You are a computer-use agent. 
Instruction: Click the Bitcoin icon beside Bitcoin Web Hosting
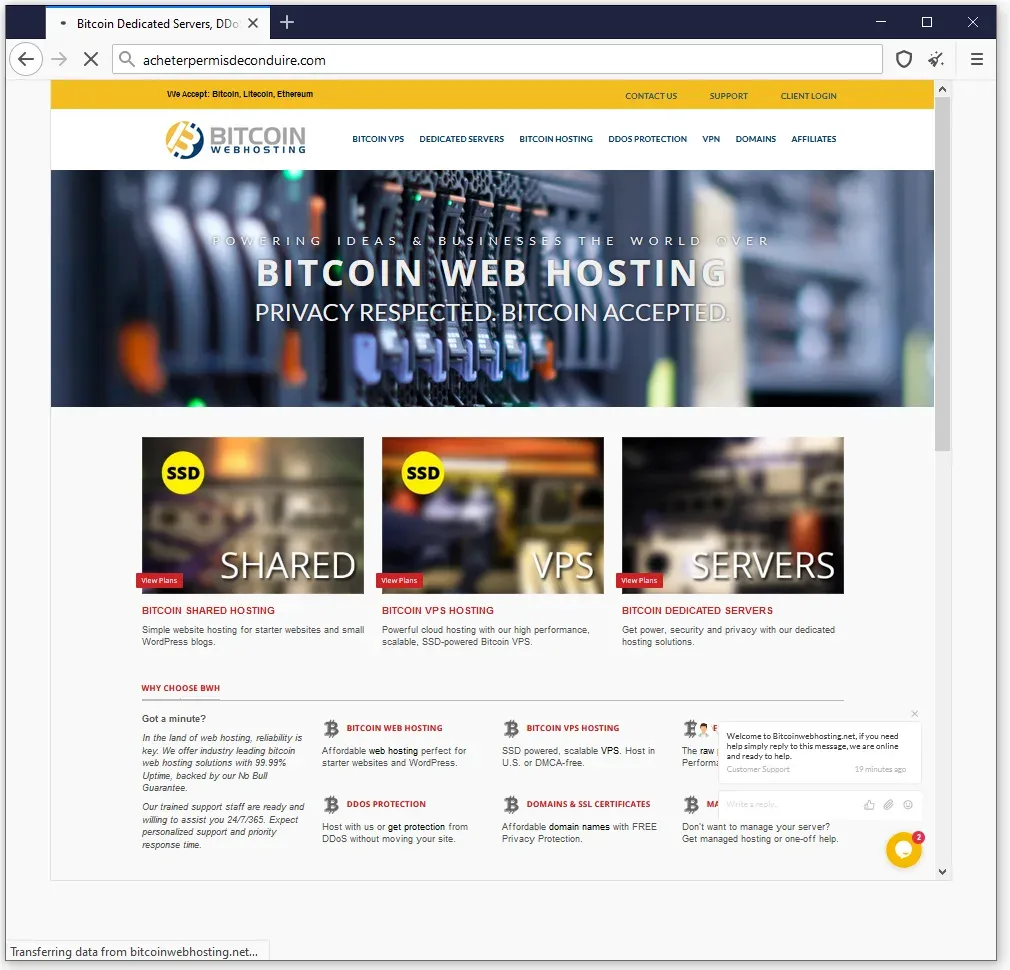[x=331, y=728]
